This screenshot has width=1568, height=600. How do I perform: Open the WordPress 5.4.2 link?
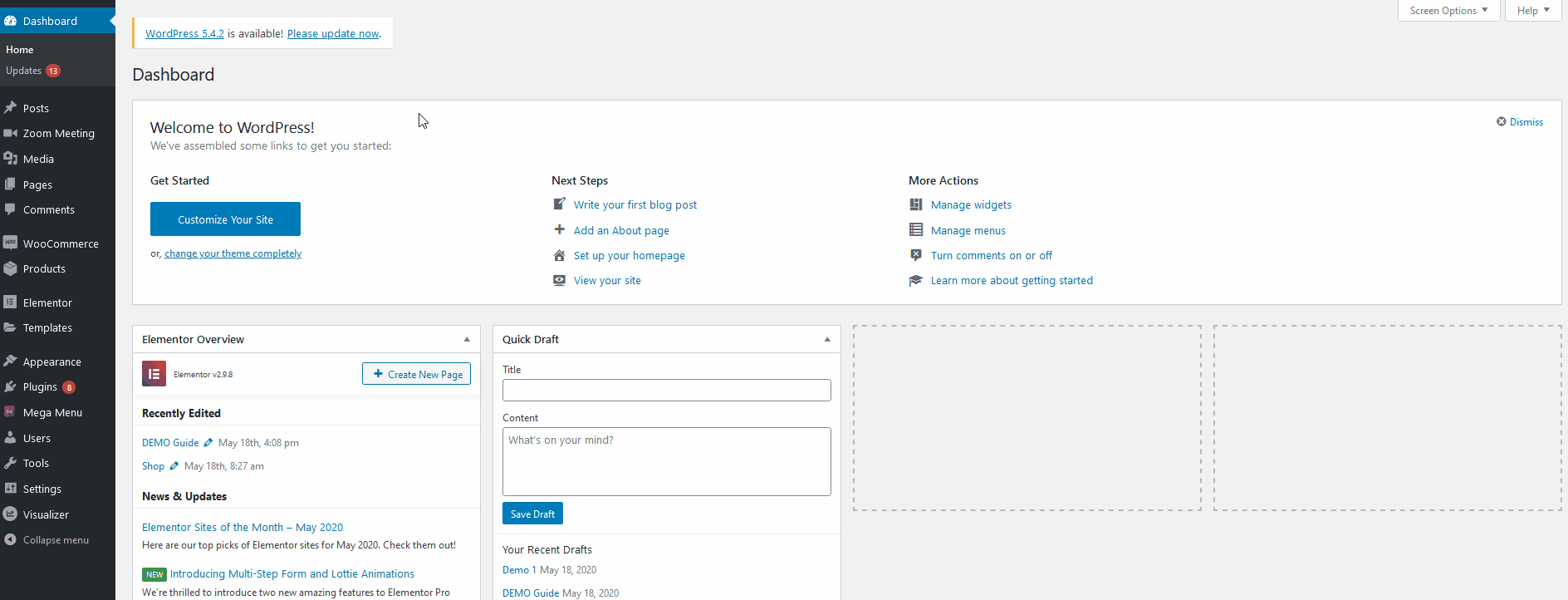184,34
